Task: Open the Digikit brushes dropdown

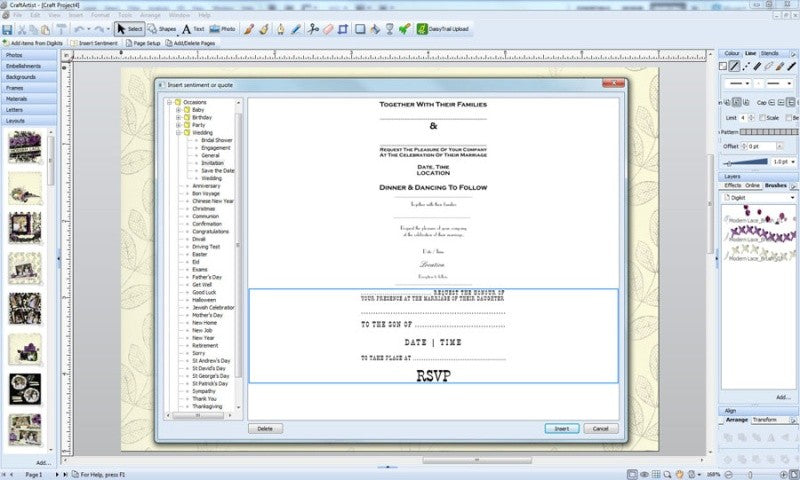Action: click(759, 197)
